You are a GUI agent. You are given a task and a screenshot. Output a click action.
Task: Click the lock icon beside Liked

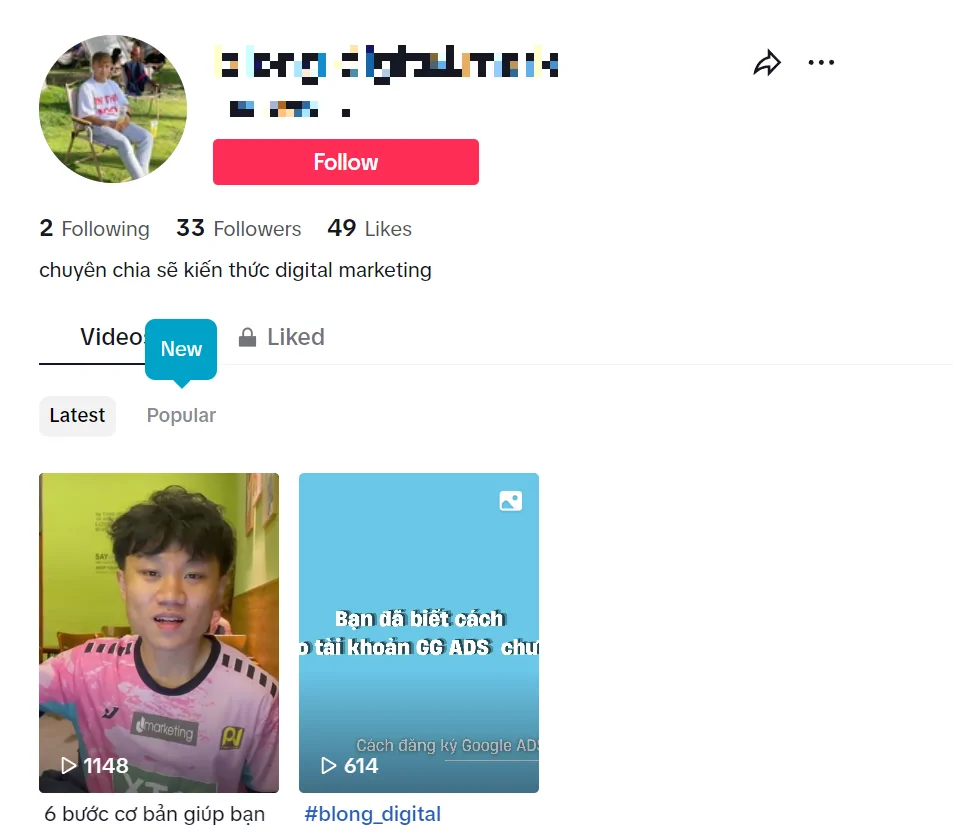(x=247, y=337)
